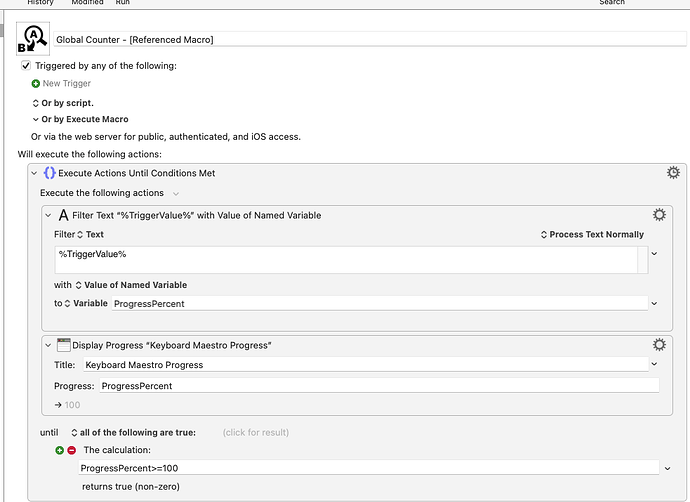The image size is (690, 502).
Task: Click 'returns true (non-zero)' condition option
Action: coord(131,487)
